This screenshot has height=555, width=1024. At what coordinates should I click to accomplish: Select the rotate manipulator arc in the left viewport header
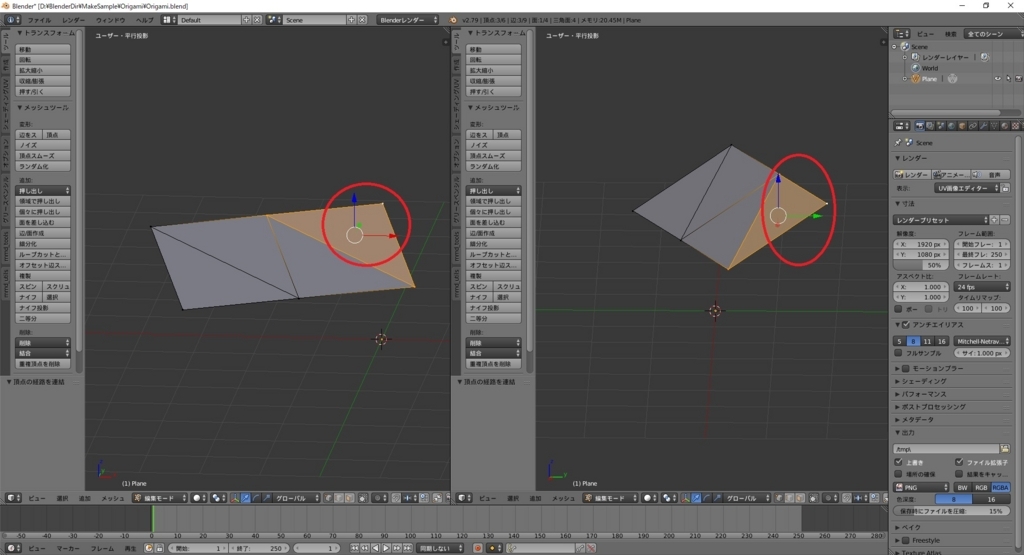pos(256,498)
